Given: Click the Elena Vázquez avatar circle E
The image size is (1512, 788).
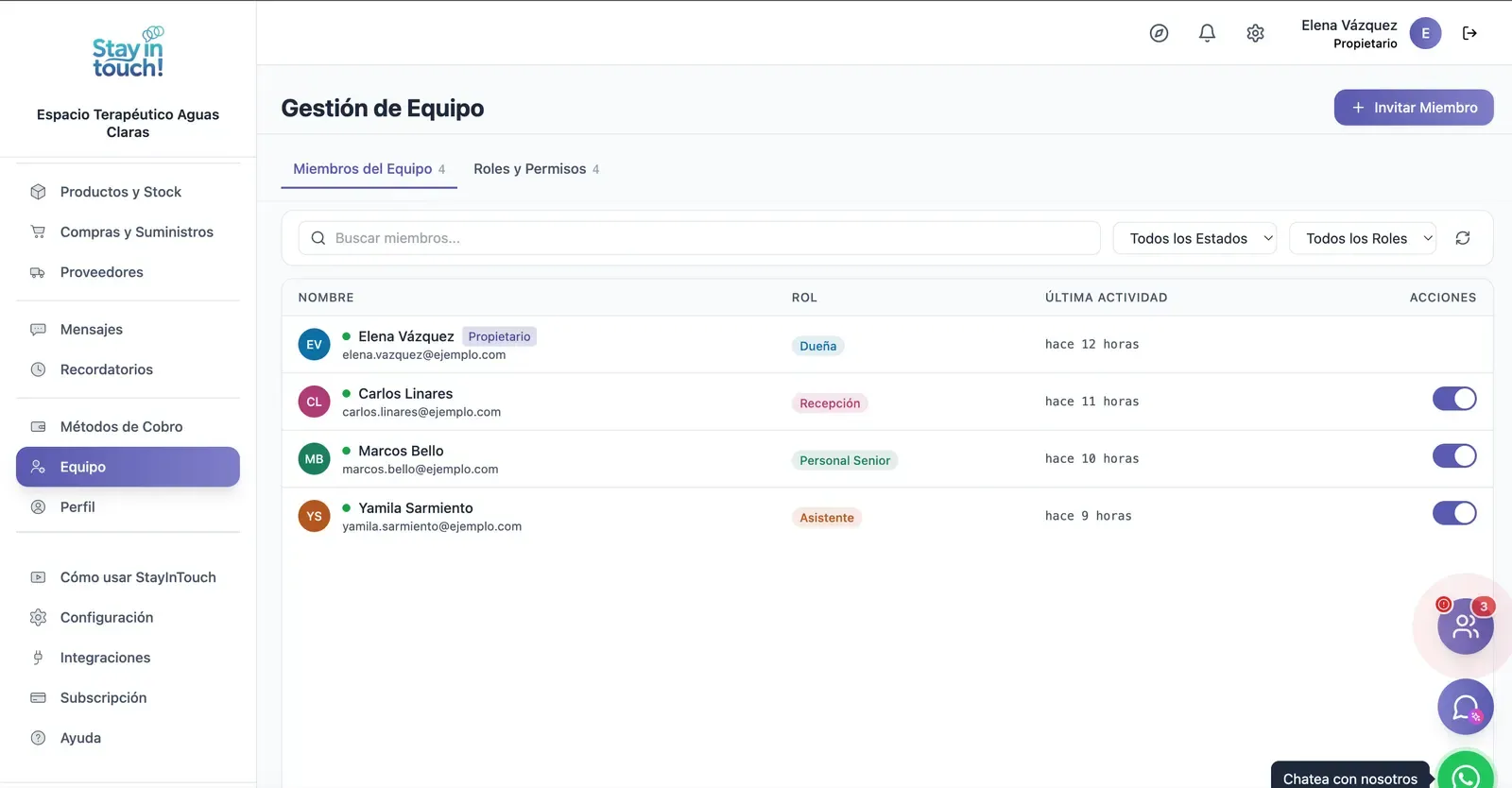Looking at the screenshot, I should 1425,33.
